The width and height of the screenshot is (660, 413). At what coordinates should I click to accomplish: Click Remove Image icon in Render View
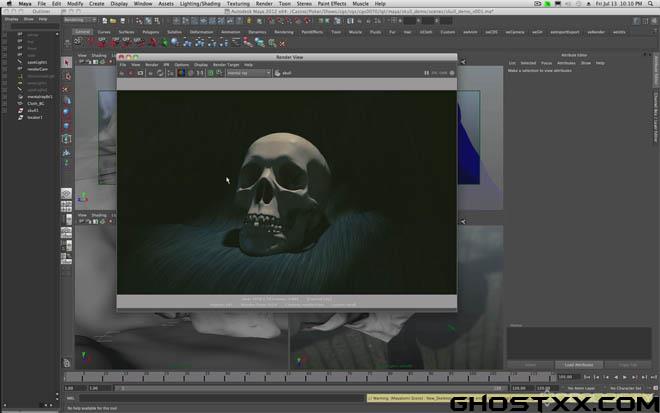219,73
